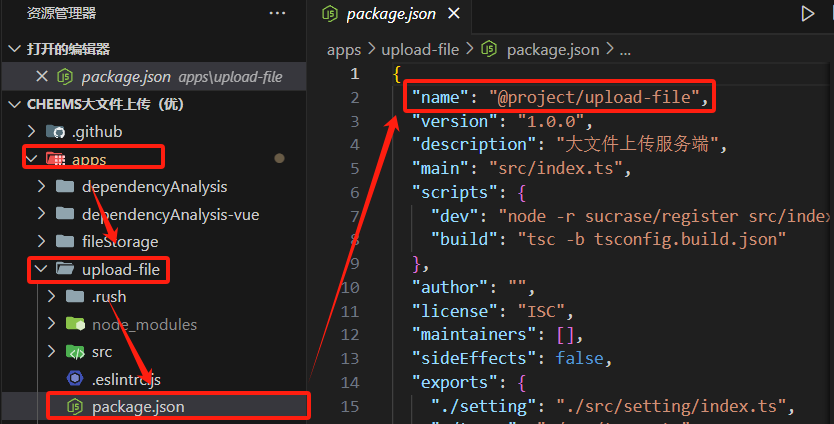834x424 pixels.
Task: Click the "@project/upload-file" name value
Action: point(594,97)
